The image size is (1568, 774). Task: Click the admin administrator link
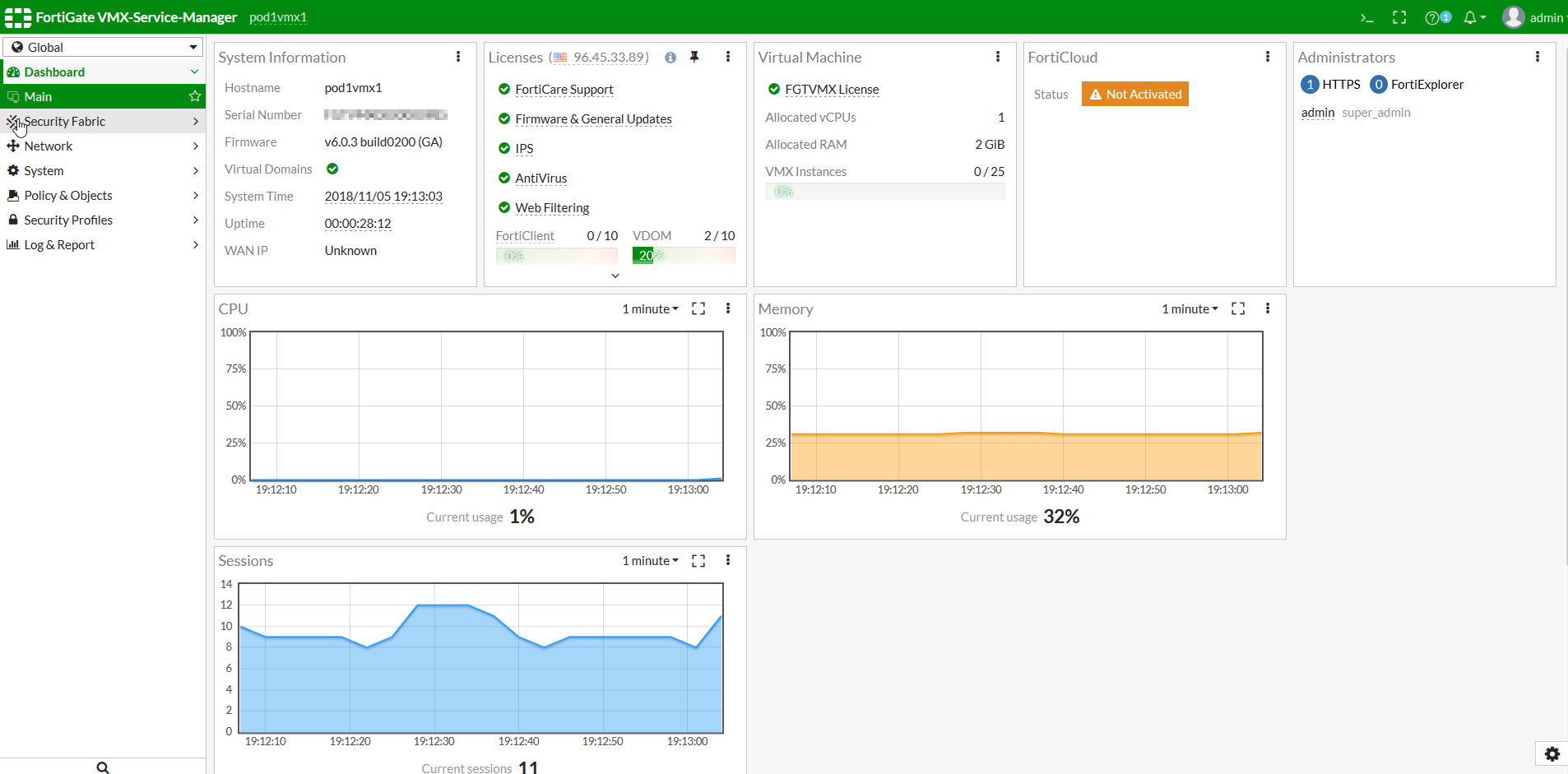point(1318,113)
